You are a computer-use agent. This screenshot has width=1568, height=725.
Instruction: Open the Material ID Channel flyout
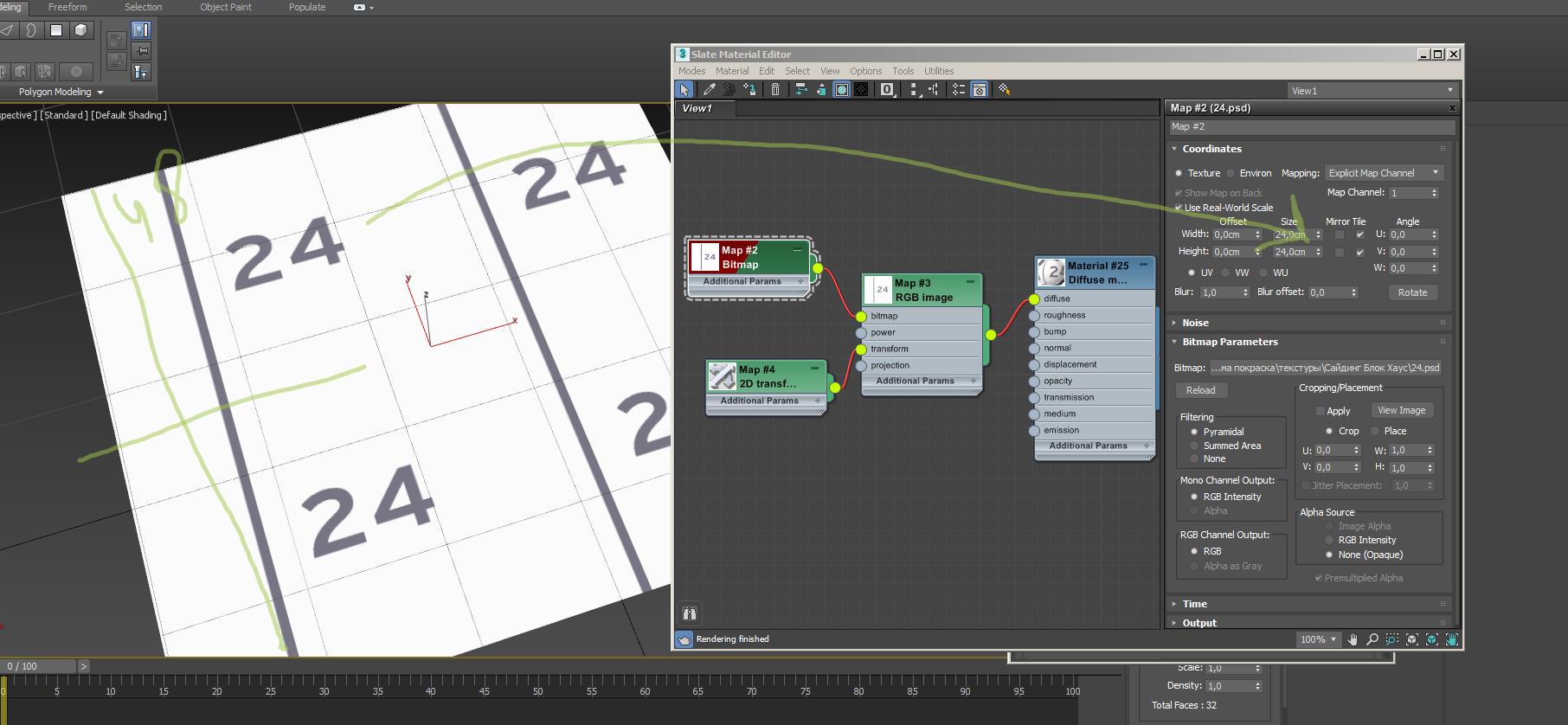tap(887, 89)
